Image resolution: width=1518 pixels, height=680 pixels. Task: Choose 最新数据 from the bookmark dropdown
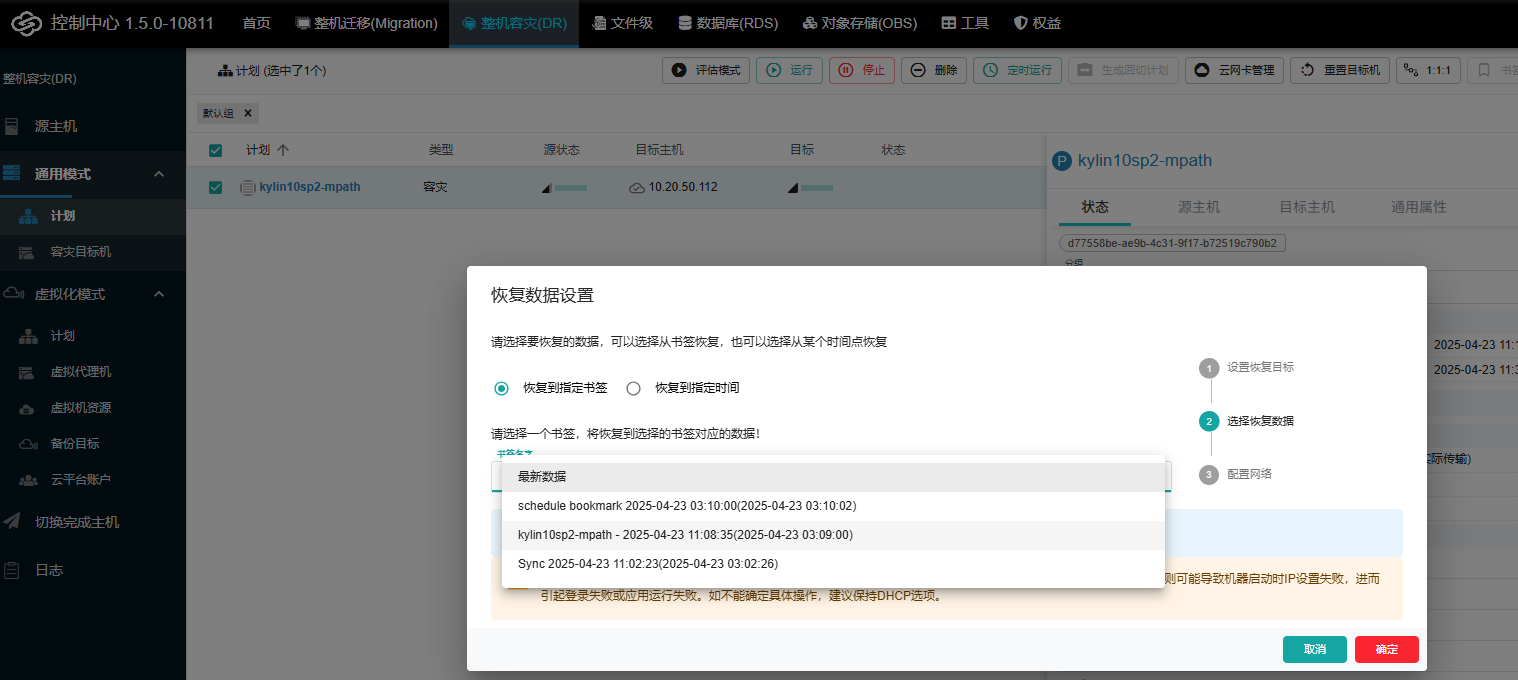pyautogui.click(x=542, y=477)
